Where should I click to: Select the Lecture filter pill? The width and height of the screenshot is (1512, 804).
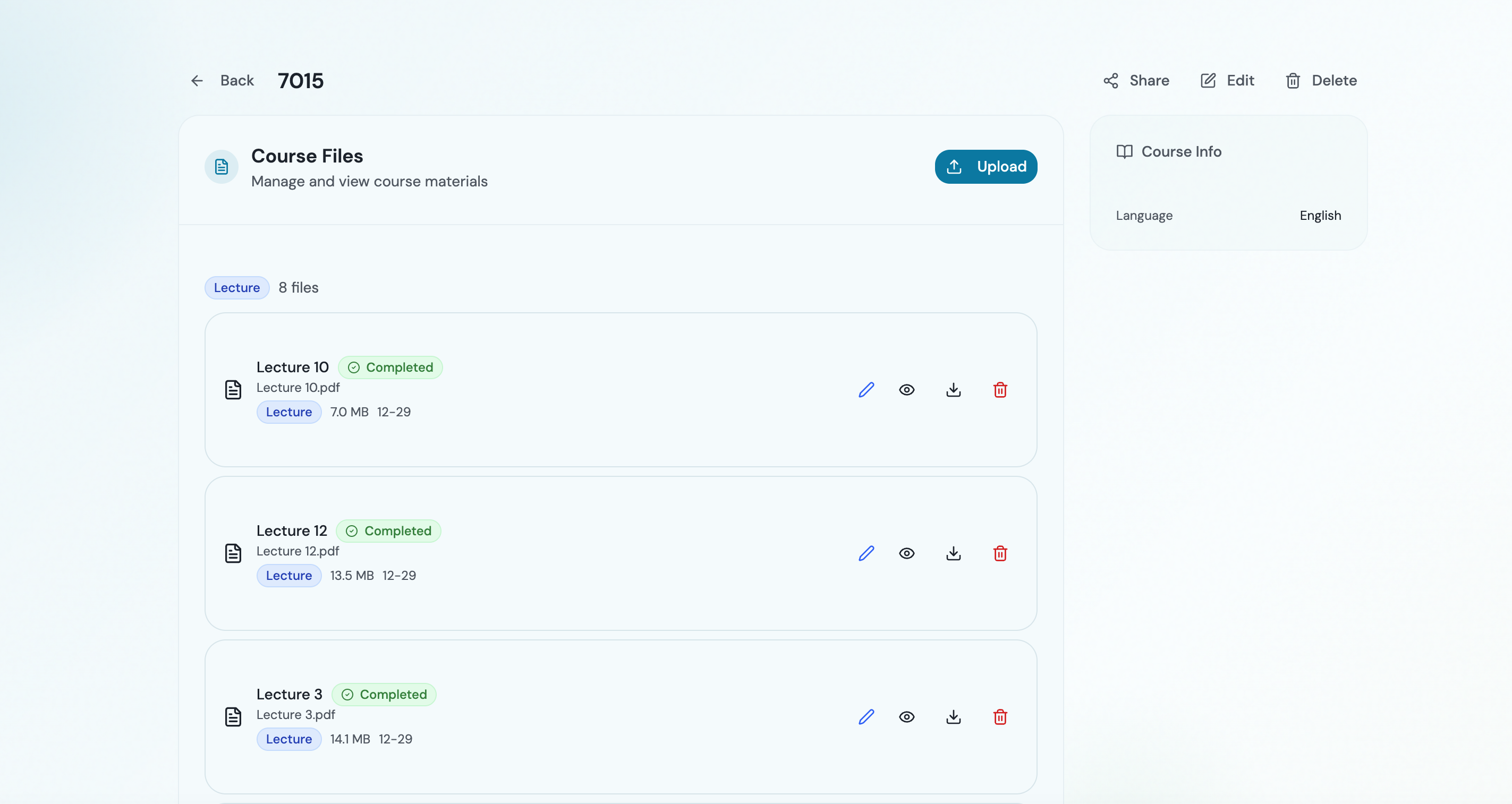236,288
